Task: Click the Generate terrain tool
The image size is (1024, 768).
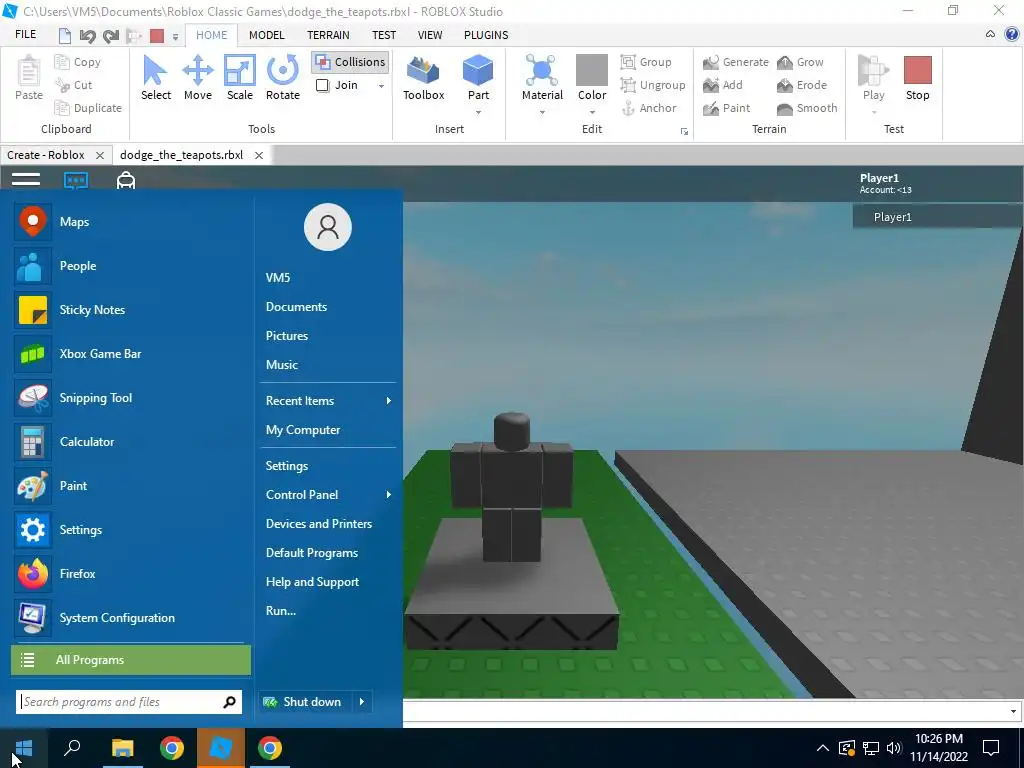Action: [x=736, y=62]
